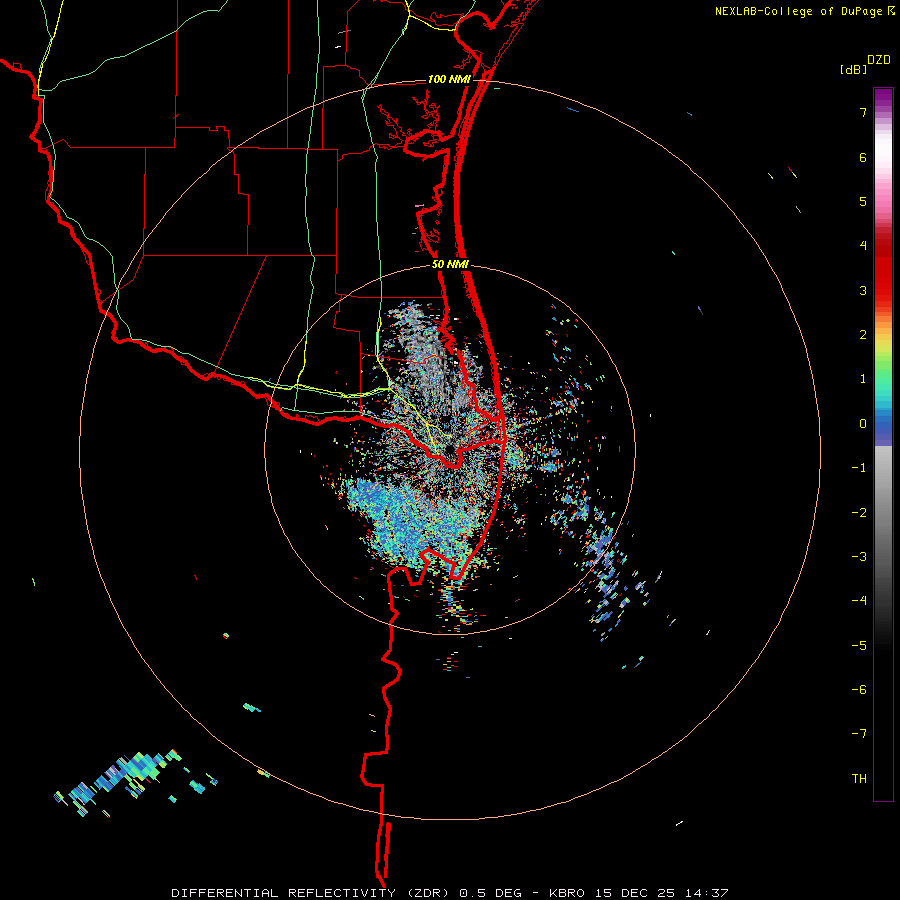Viewport: 900px width, 900px height.
Task: Click the 100 NMI range ring label
Action: click(449, 79)
